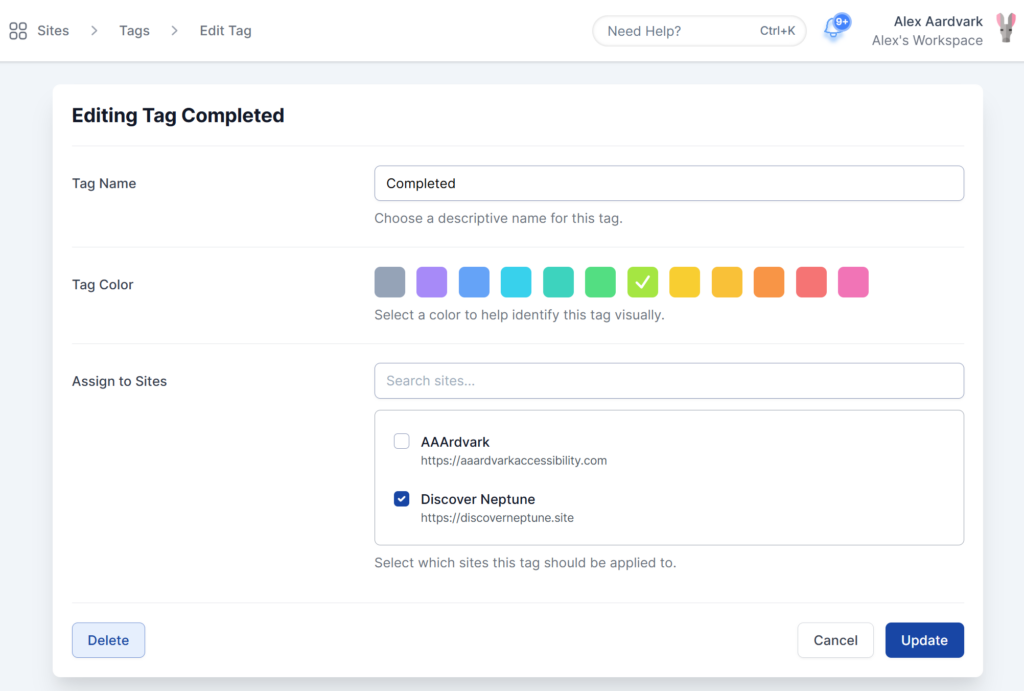
Task: Open Alex Aardvark workspace menu
Action: coord(927,31)
